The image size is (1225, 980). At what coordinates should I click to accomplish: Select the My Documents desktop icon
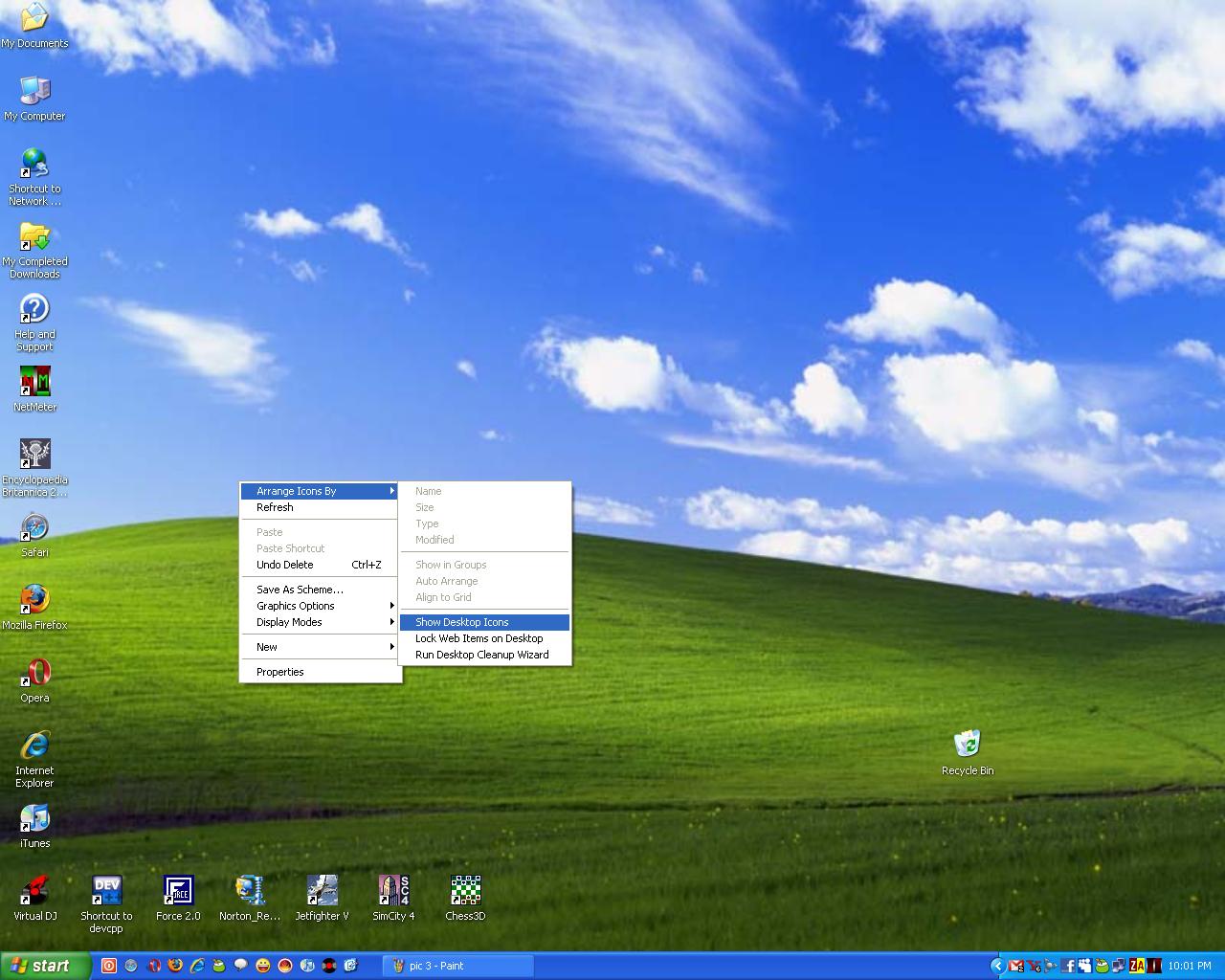pyautogui.click(x=34, y=26)
